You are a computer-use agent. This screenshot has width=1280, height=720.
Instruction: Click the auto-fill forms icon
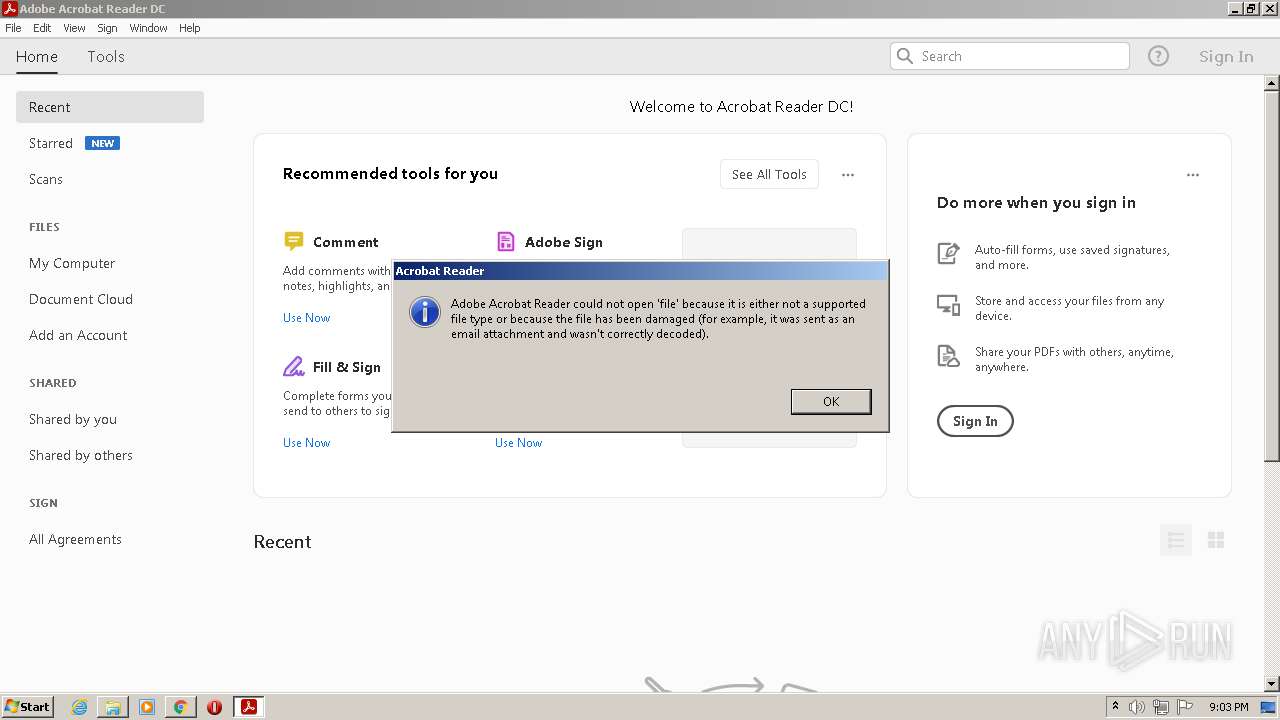point(948,253)
